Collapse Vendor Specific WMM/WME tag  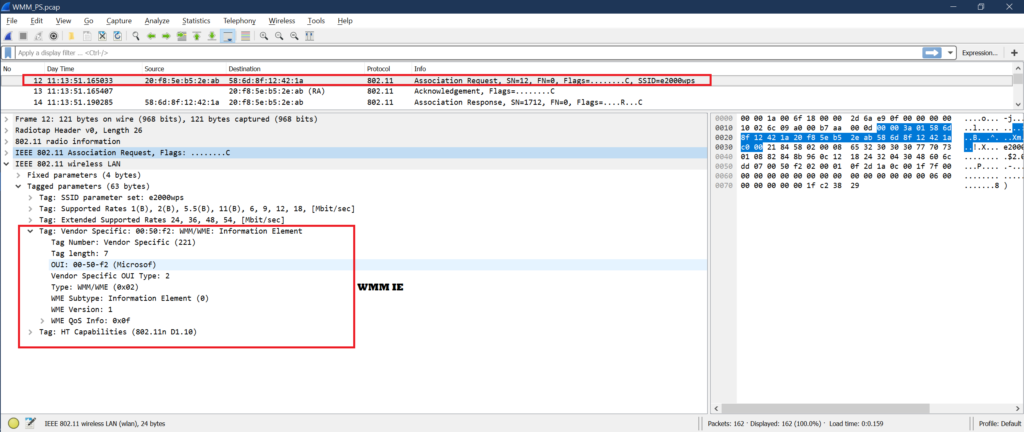tap(31, 231)
